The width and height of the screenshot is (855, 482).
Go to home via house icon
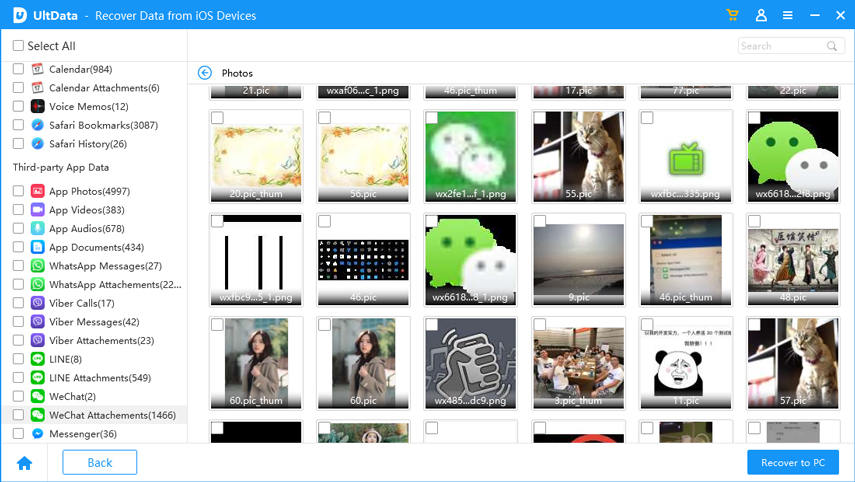coord(25,463)
